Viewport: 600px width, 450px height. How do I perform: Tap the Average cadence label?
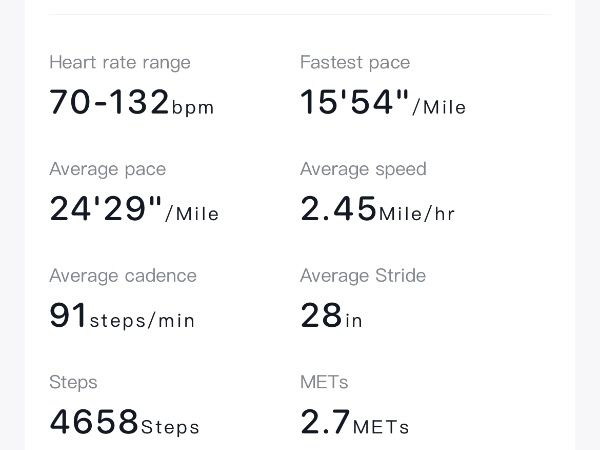coord(122,276)
